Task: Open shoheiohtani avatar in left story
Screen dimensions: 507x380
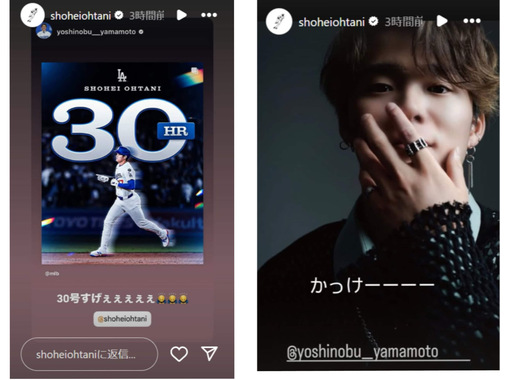Action: [33, 15]
